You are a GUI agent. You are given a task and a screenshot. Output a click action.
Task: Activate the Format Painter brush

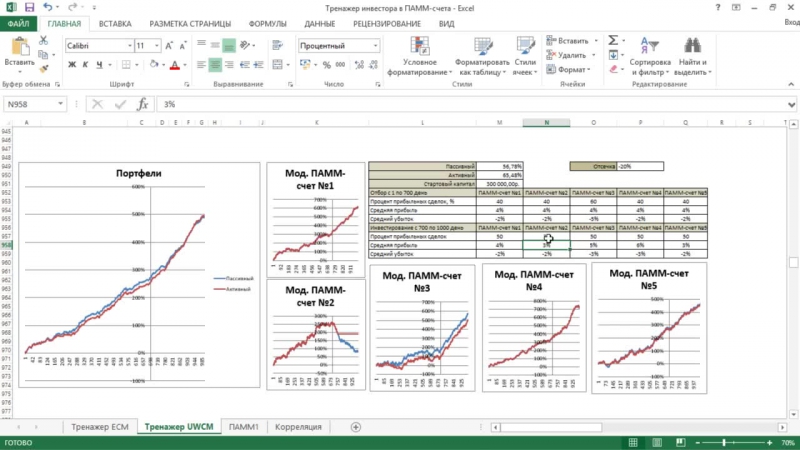tap(43, 68)
